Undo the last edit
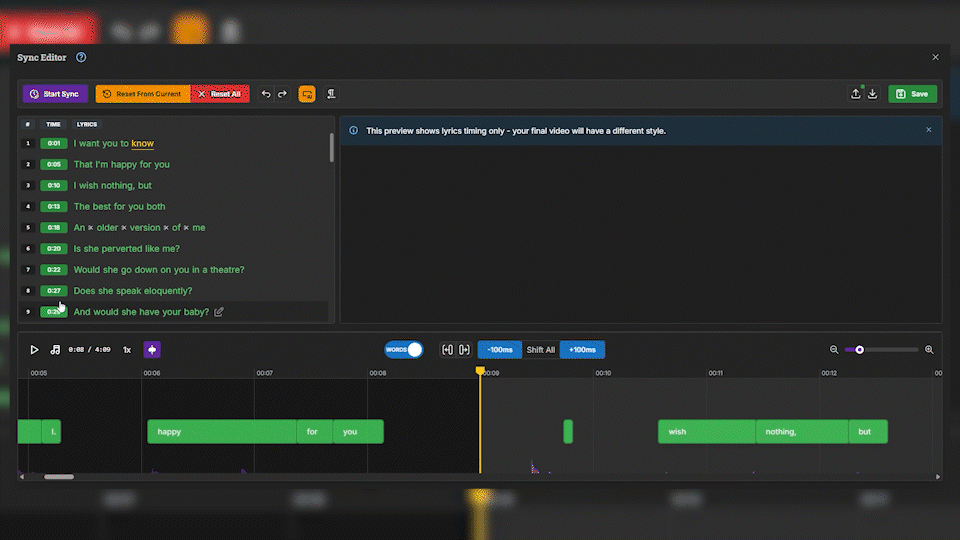 click(x=266, y=94)
